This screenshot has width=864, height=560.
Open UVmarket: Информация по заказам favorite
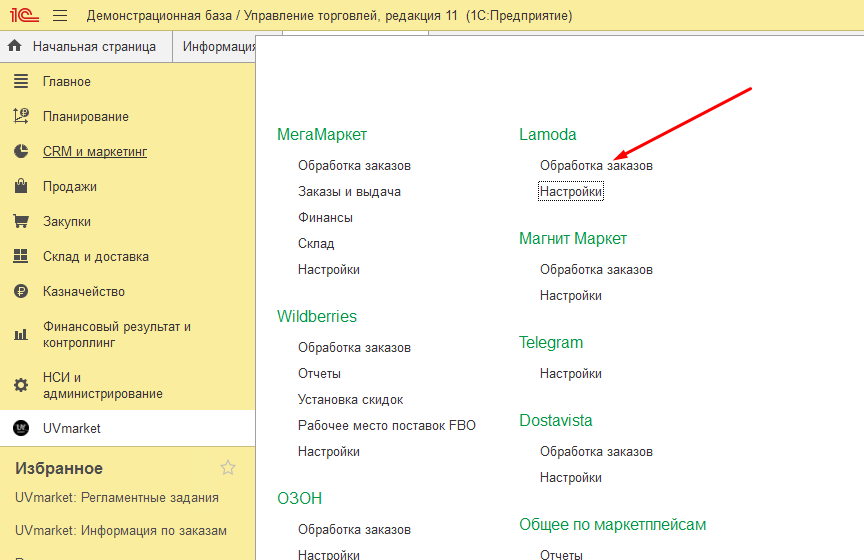(x=121, y=530)
